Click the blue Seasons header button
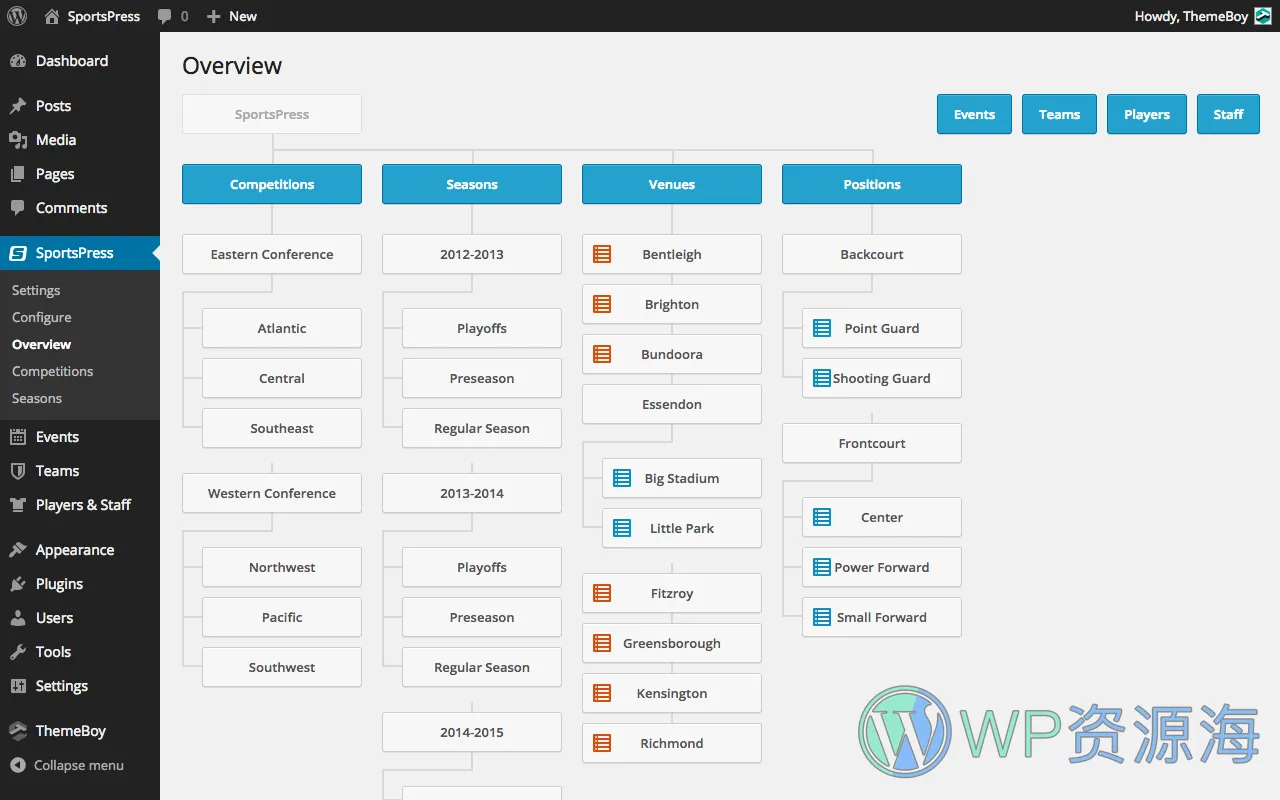Screen dimensions: 1280x800 pyautogui.click(x=472, y=184)
